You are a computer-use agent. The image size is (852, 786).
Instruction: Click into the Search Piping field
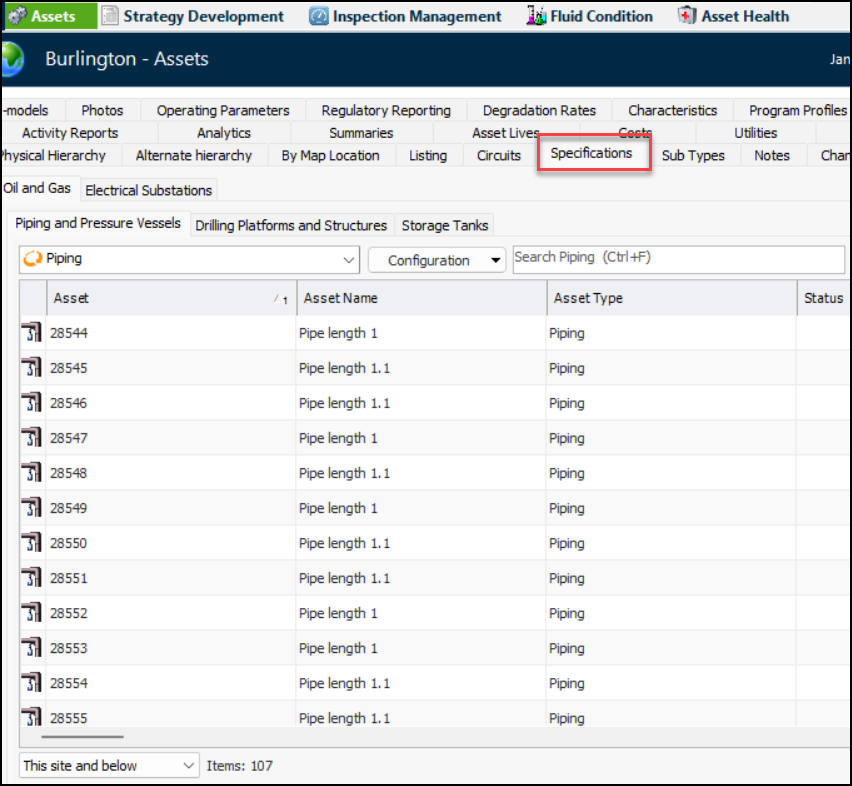[x=678, y=258]
